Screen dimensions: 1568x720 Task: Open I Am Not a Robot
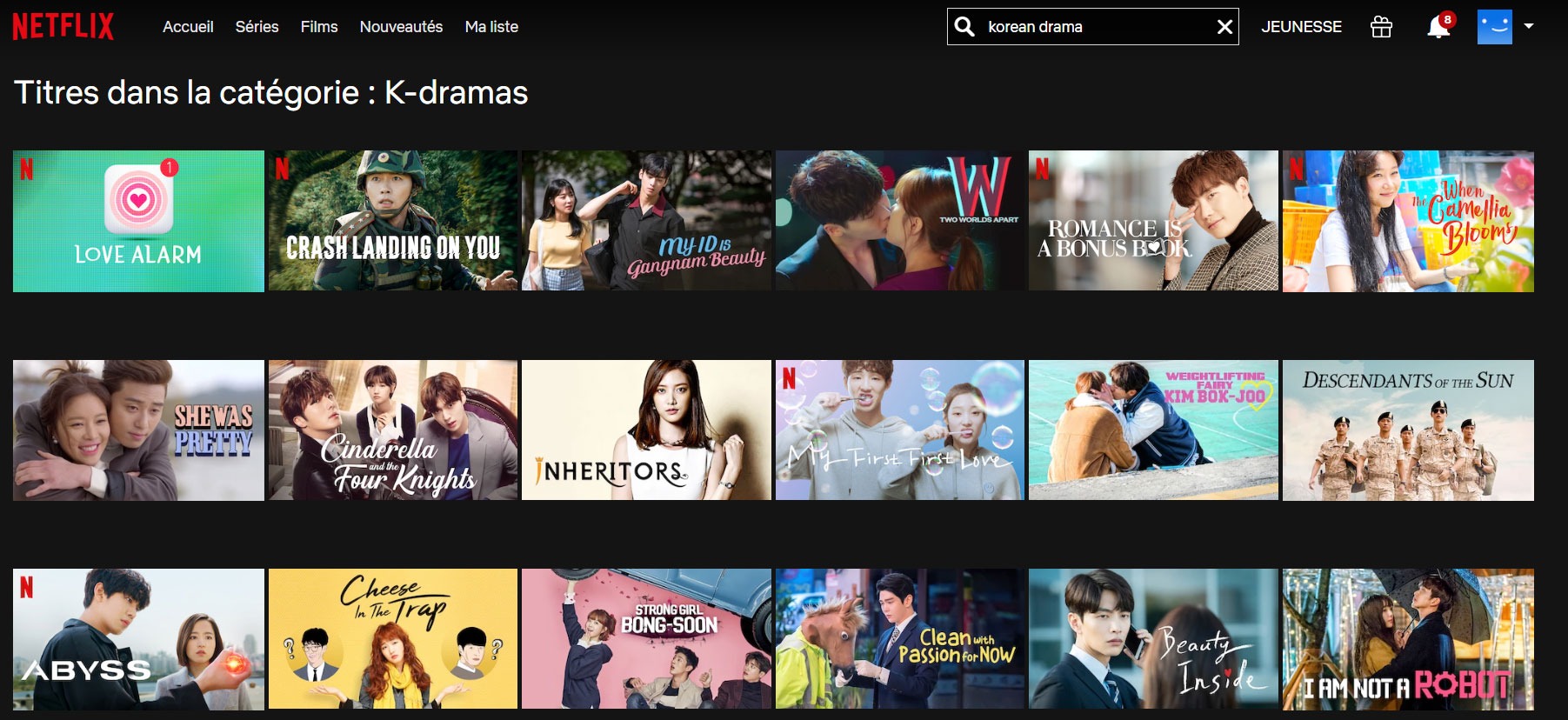click(x=1408, y=639)
